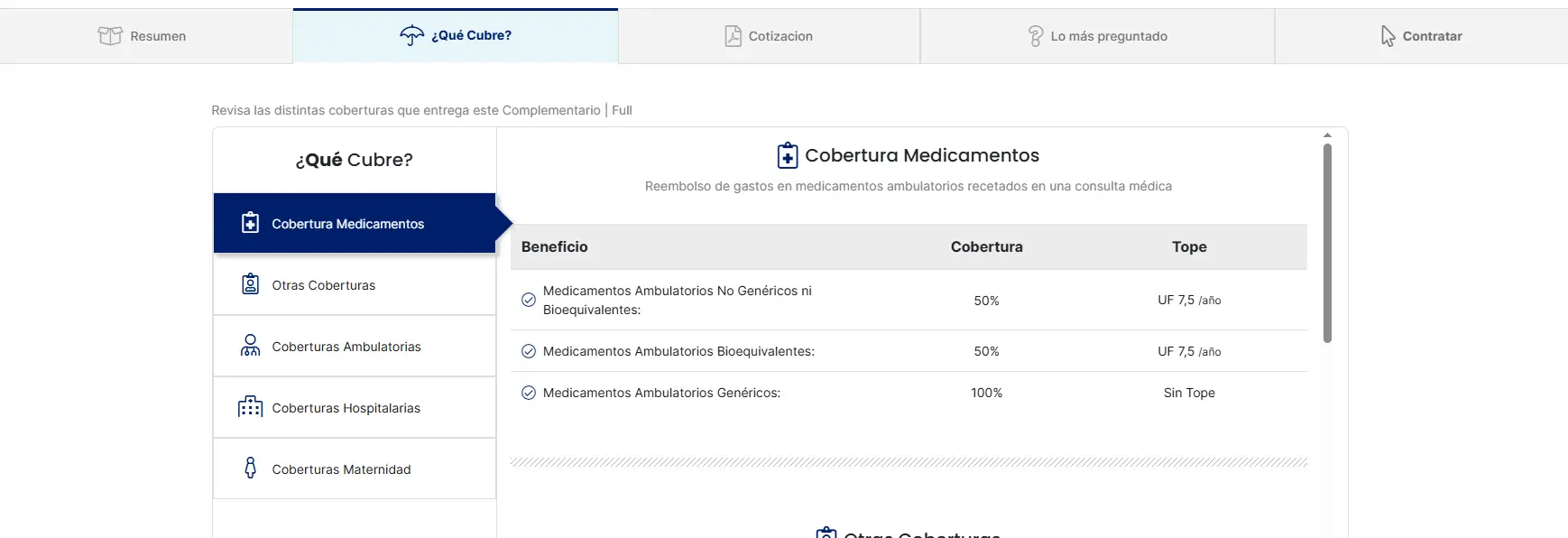
Task: Select the umbrella icon for ¿Qué Cubre?
Action: point(412,35)
